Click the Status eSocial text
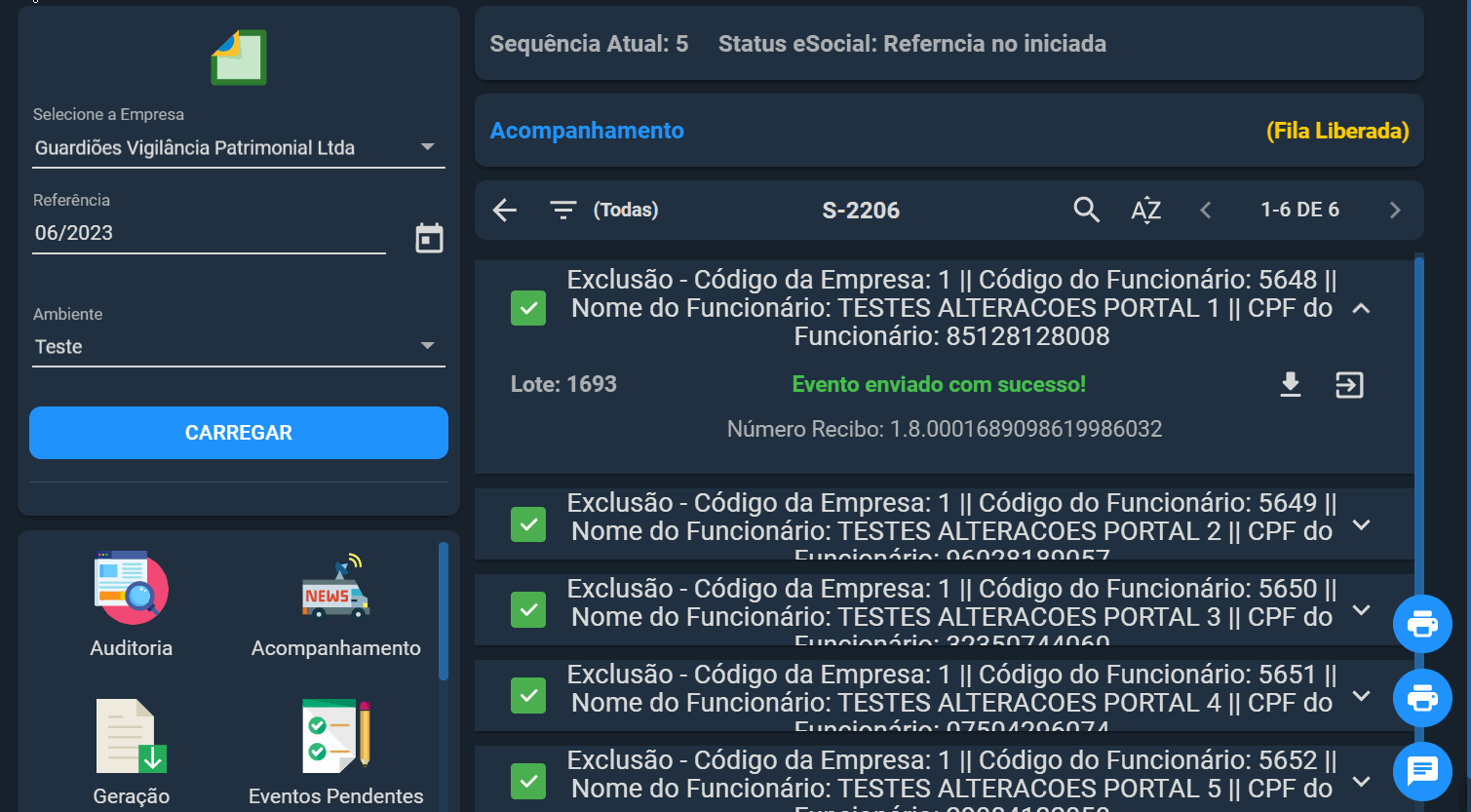 click(912, 44)
